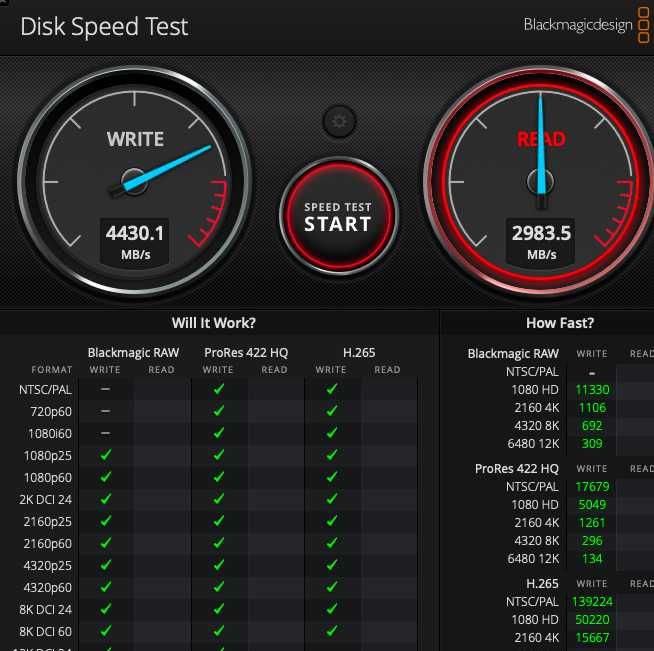Click the Blackmagic RAW 1080 HD write value 11330

(592, 390)
